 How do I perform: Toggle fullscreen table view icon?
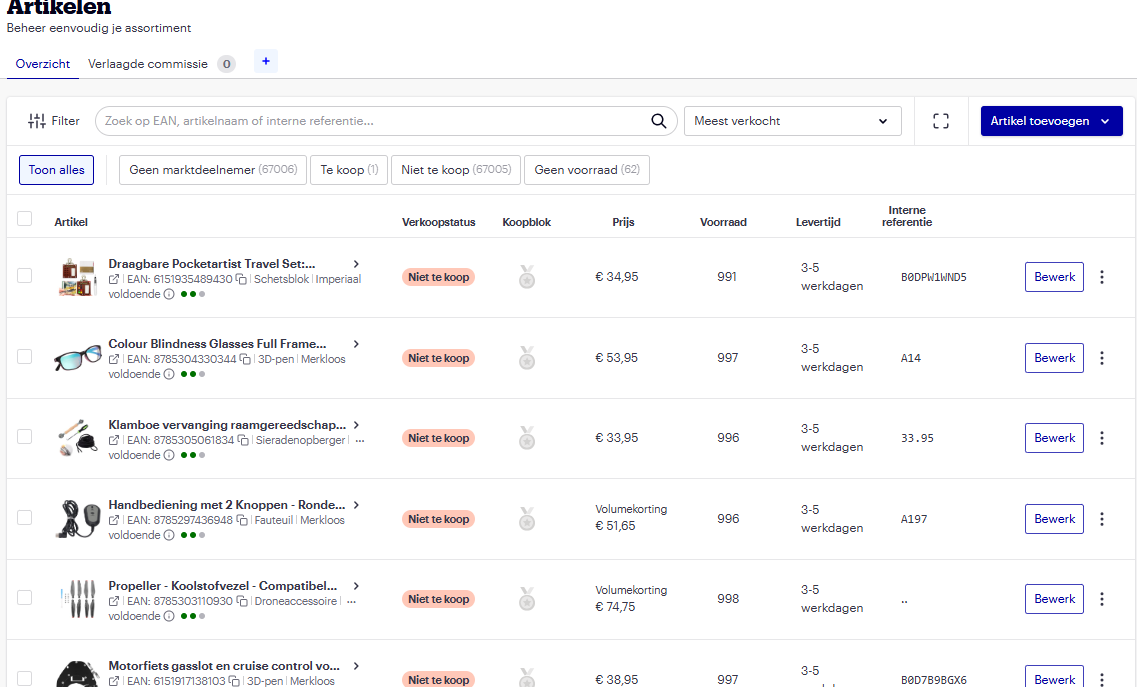[x=940, y=121]
